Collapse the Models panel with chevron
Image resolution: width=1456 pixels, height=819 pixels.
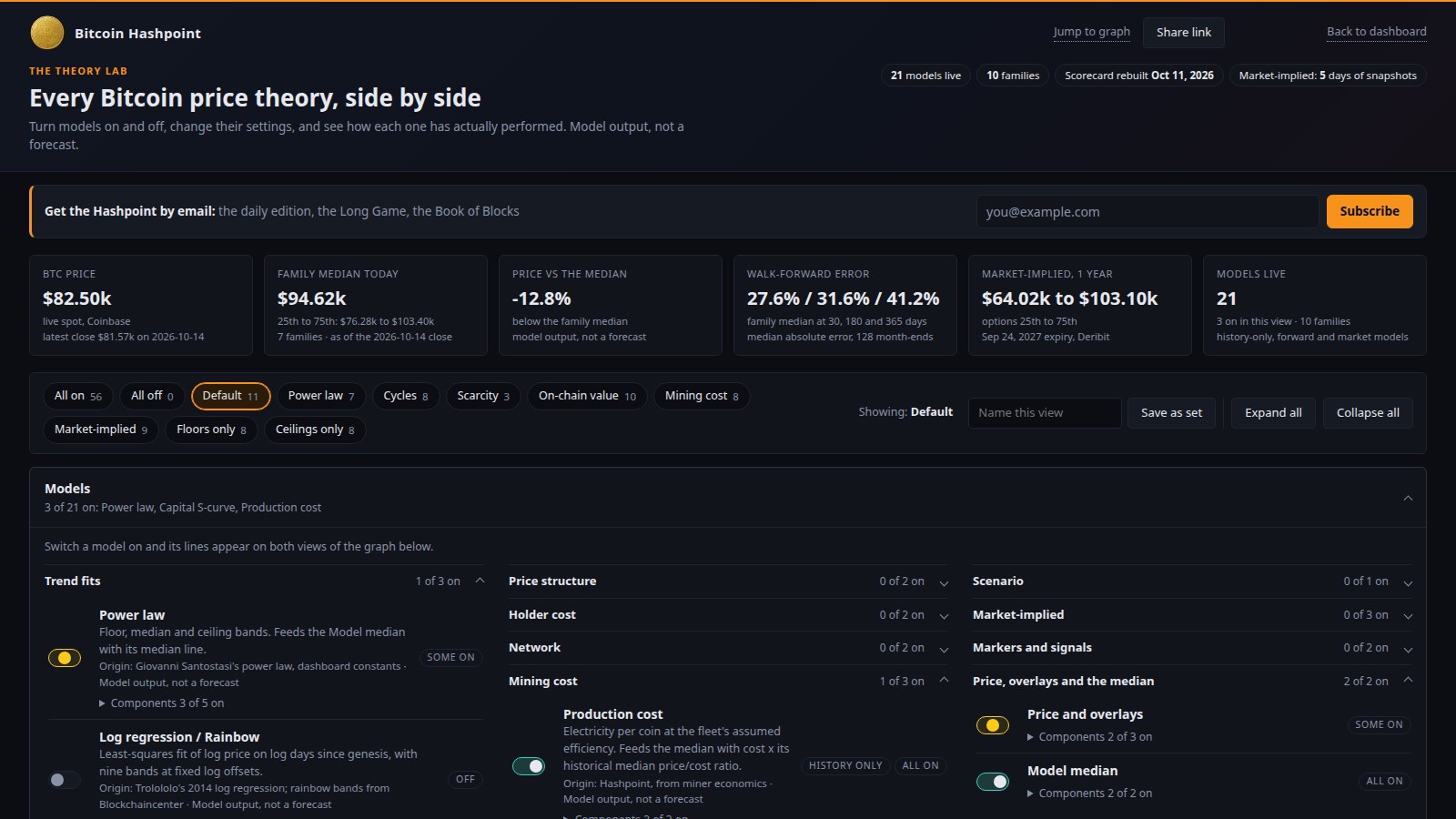1408,498
